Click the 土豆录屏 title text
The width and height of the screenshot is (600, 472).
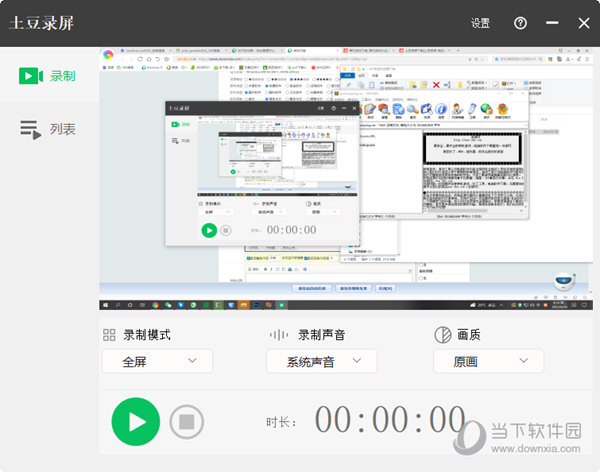41,23
